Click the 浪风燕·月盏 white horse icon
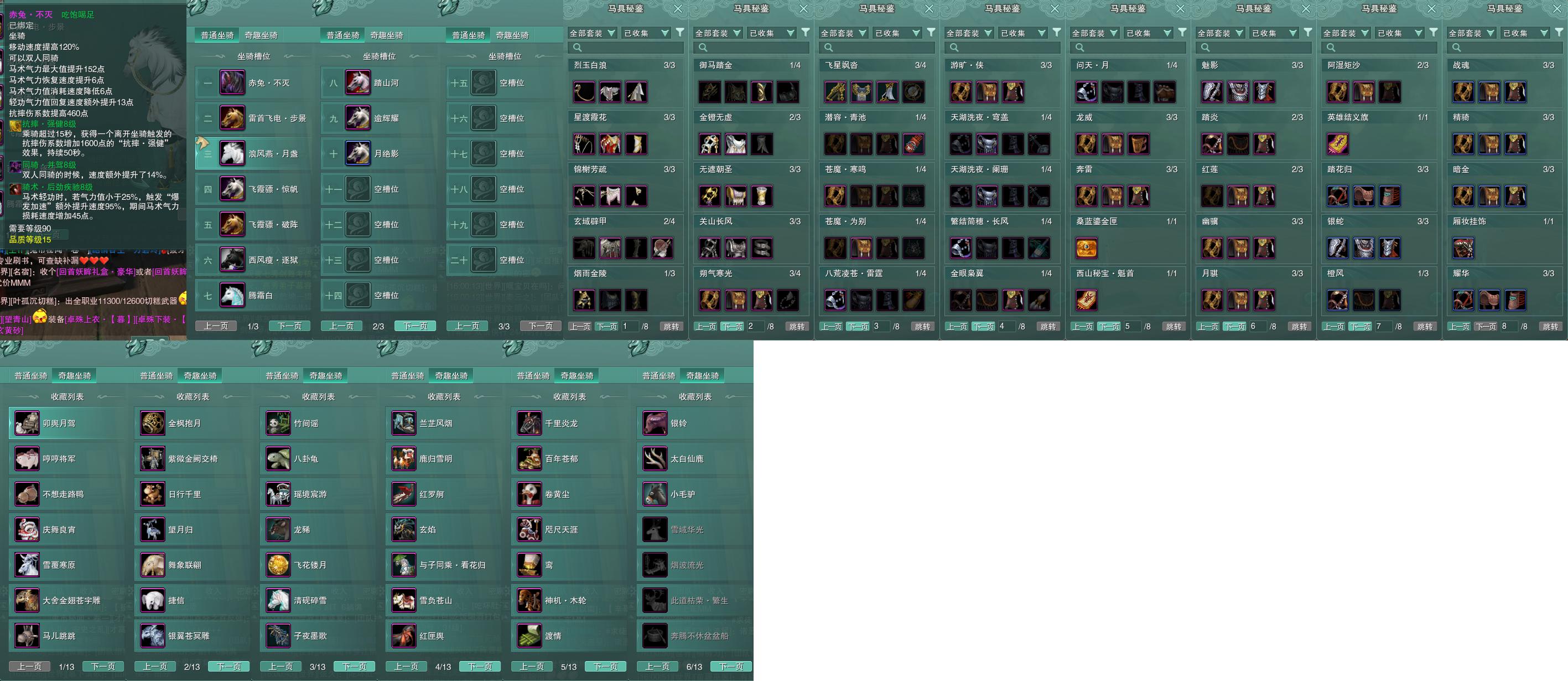1568x681 pixels. [x=232, y=153]
